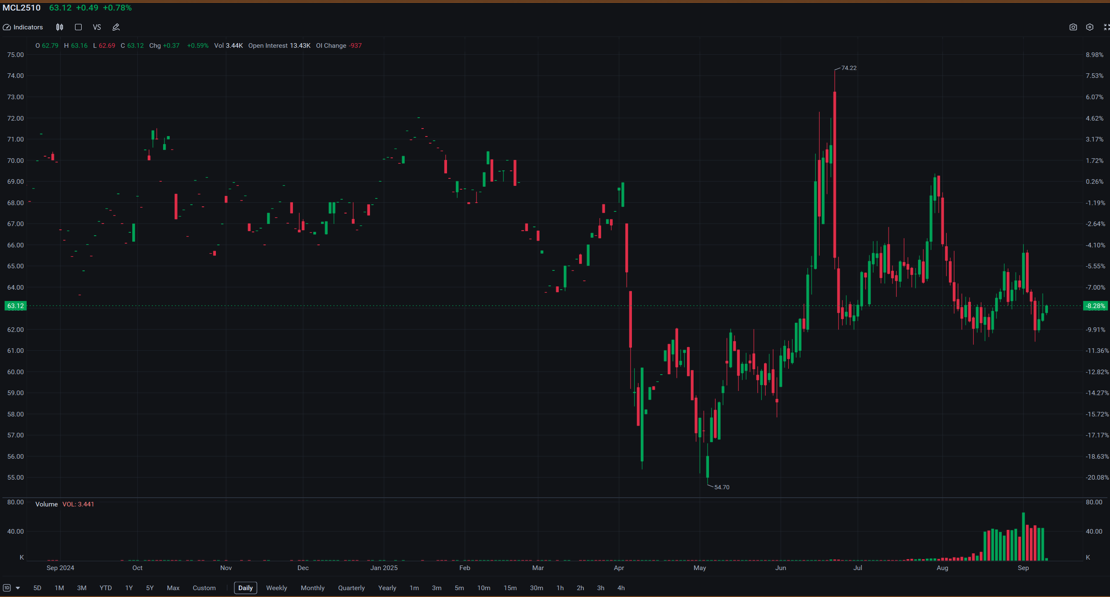This screenshot has height=597, width=1110.
Task: Select the Custom date range option
Action: pyautogui.click(x=205, y=588)
